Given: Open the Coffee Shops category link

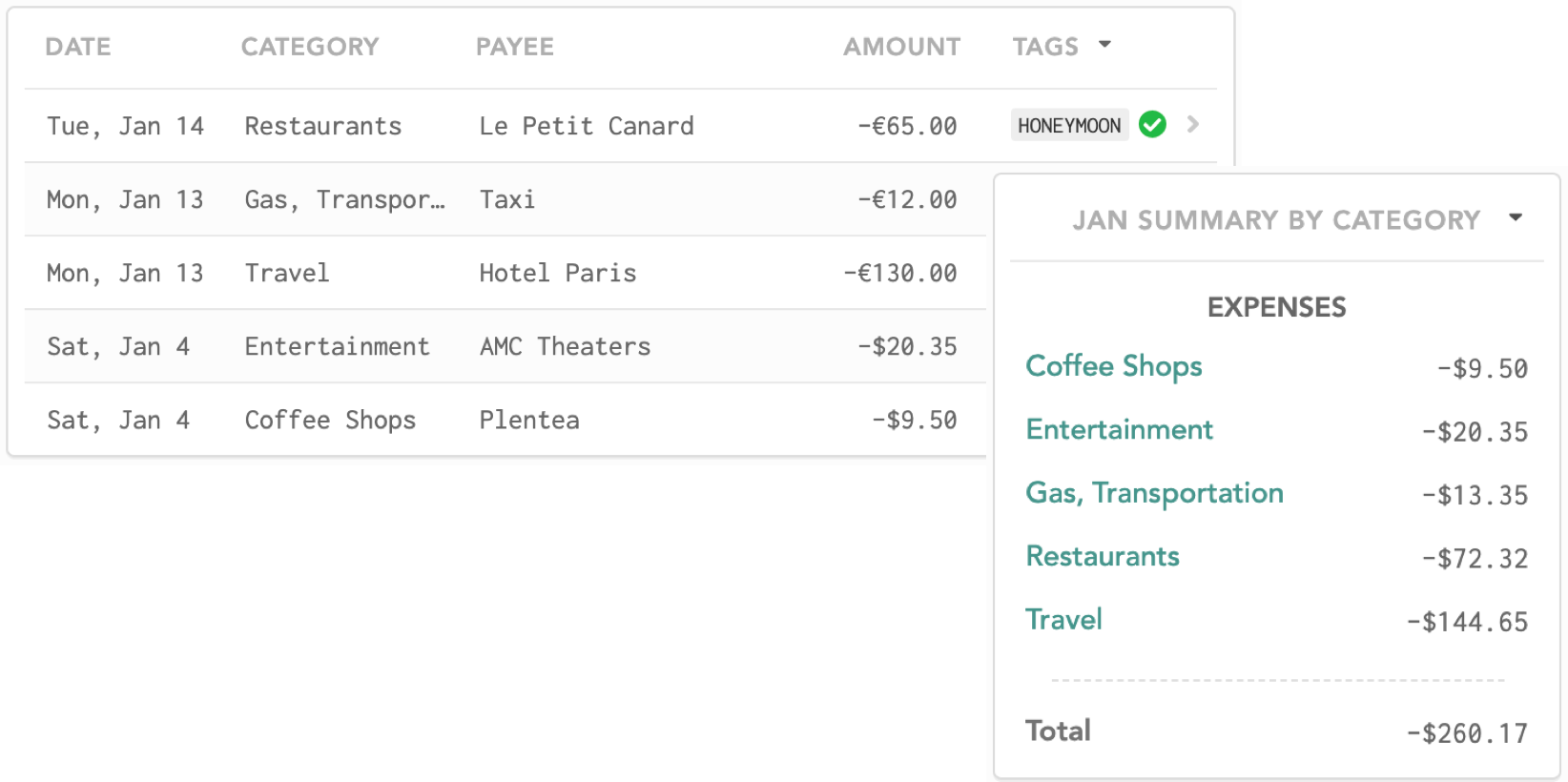Looking at the screenshot, I should tap(1113, 366).
